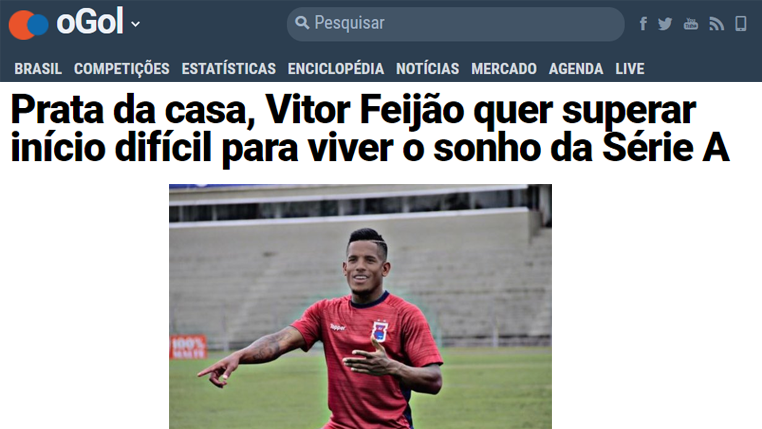This screenshot has width=762, height=429.
Task: Go to the NOTÍCIAS section
Action: (x=428, y=69)
